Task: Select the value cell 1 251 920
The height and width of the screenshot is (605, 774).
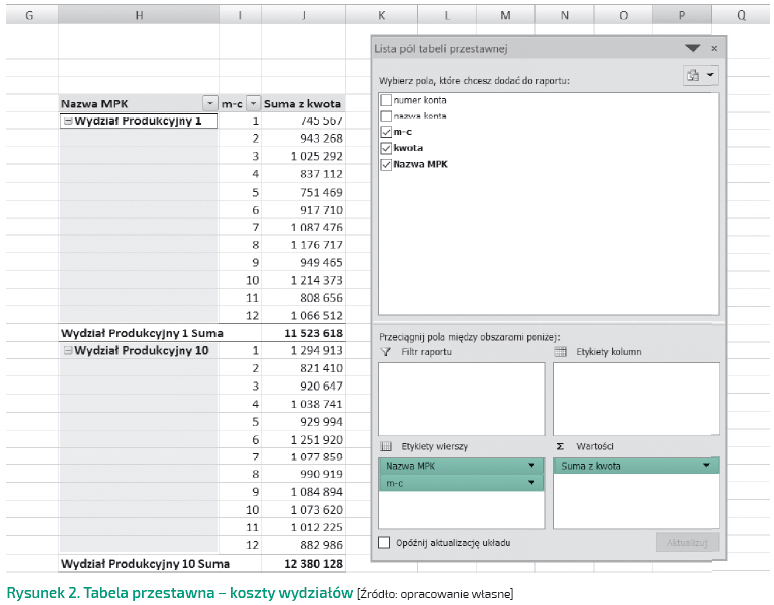Action: [303, 440]
